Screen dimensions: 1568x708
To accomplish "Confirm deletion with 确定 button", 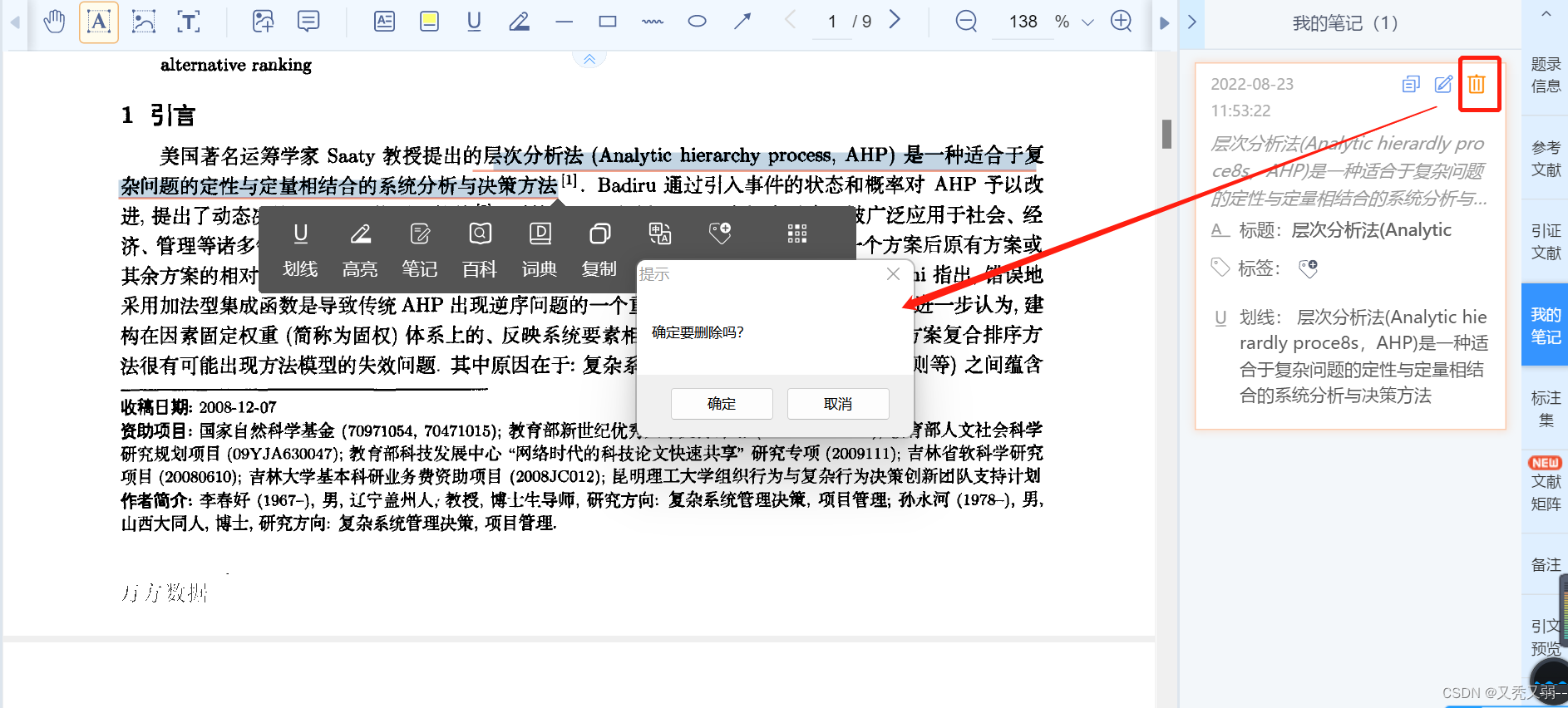I will tap(722, 404).
